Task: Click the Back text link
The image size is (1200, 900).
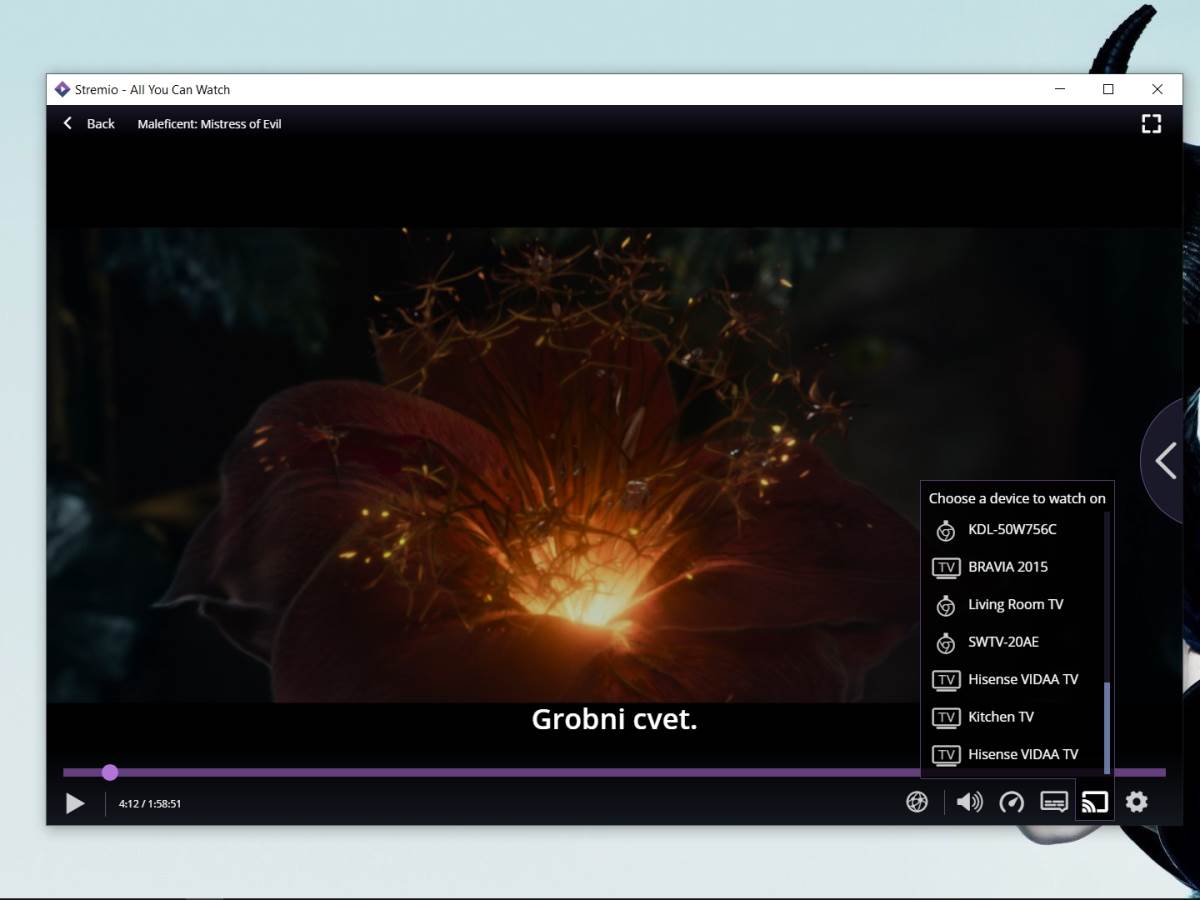Action: 100,124
